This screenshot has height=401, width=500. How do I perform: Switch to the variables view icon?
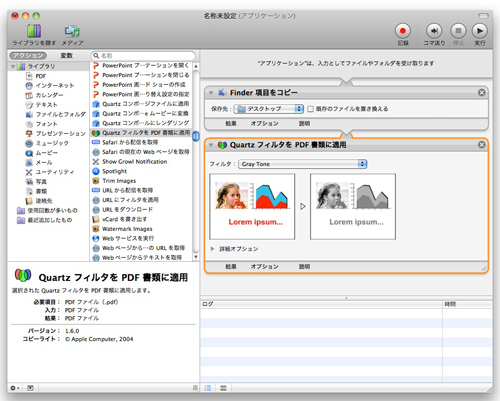coord(223,388)
